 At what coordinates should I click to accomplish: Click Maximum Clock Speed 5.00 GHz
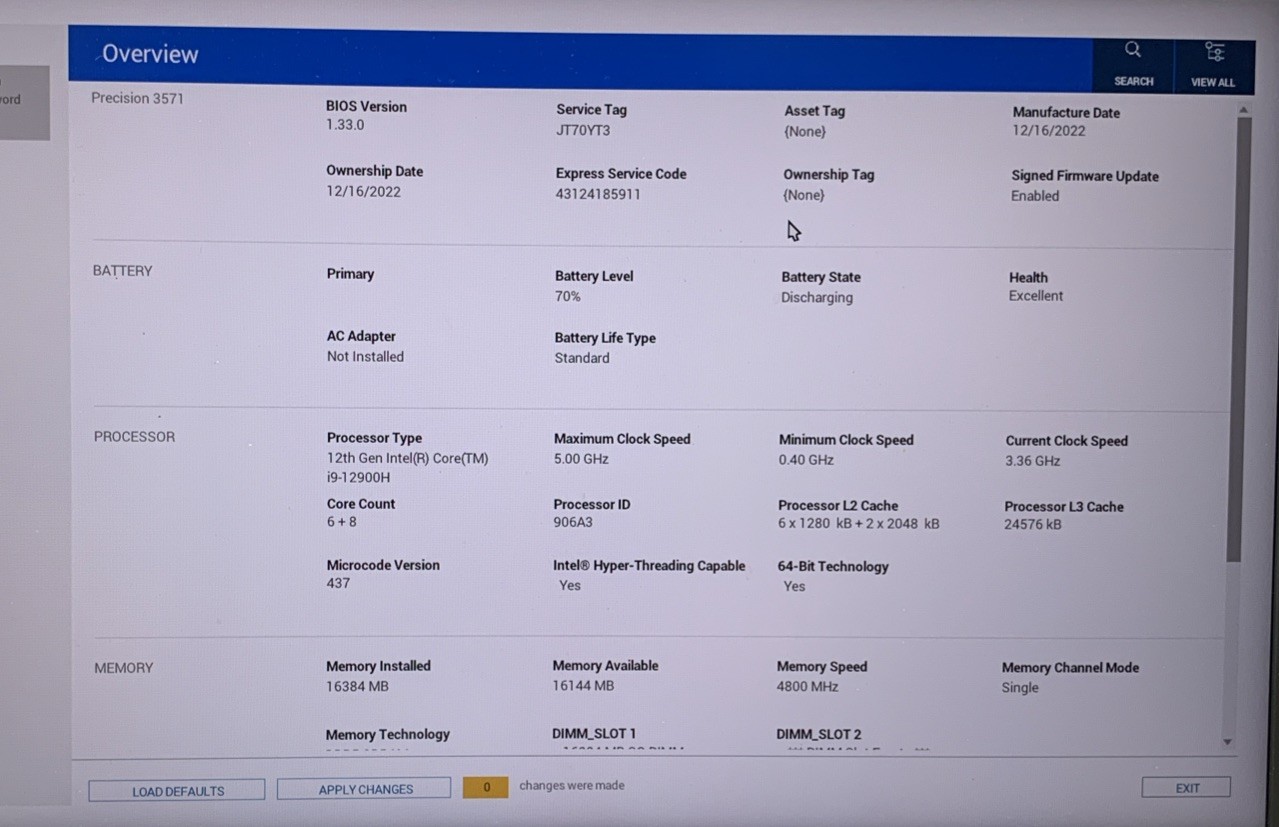point(581,459)
